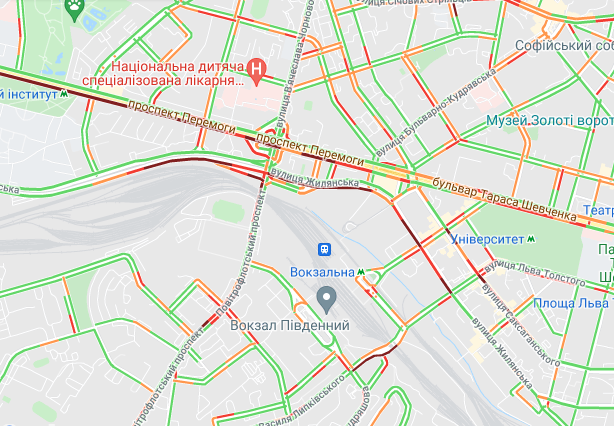
Task: Click the Площа Льва Толстого label
Action: tap(573, 303)
